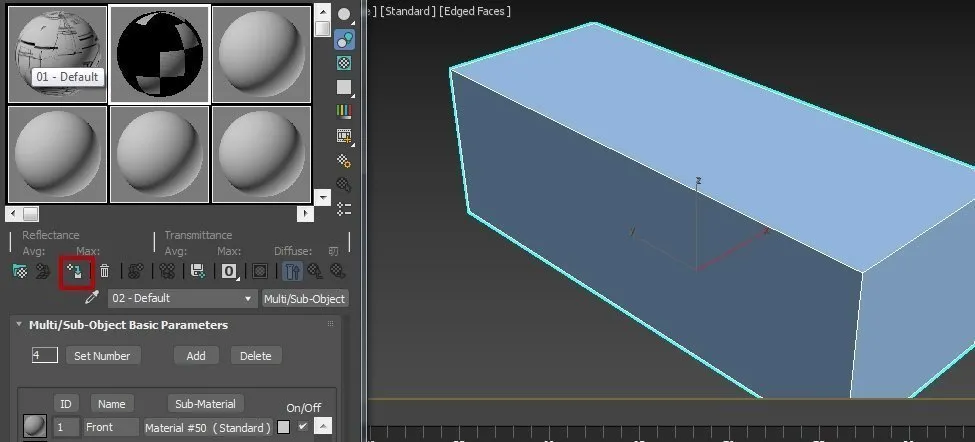Open the Material ID Channel flyout
975x442 pixels.
[x=229, y=271]
